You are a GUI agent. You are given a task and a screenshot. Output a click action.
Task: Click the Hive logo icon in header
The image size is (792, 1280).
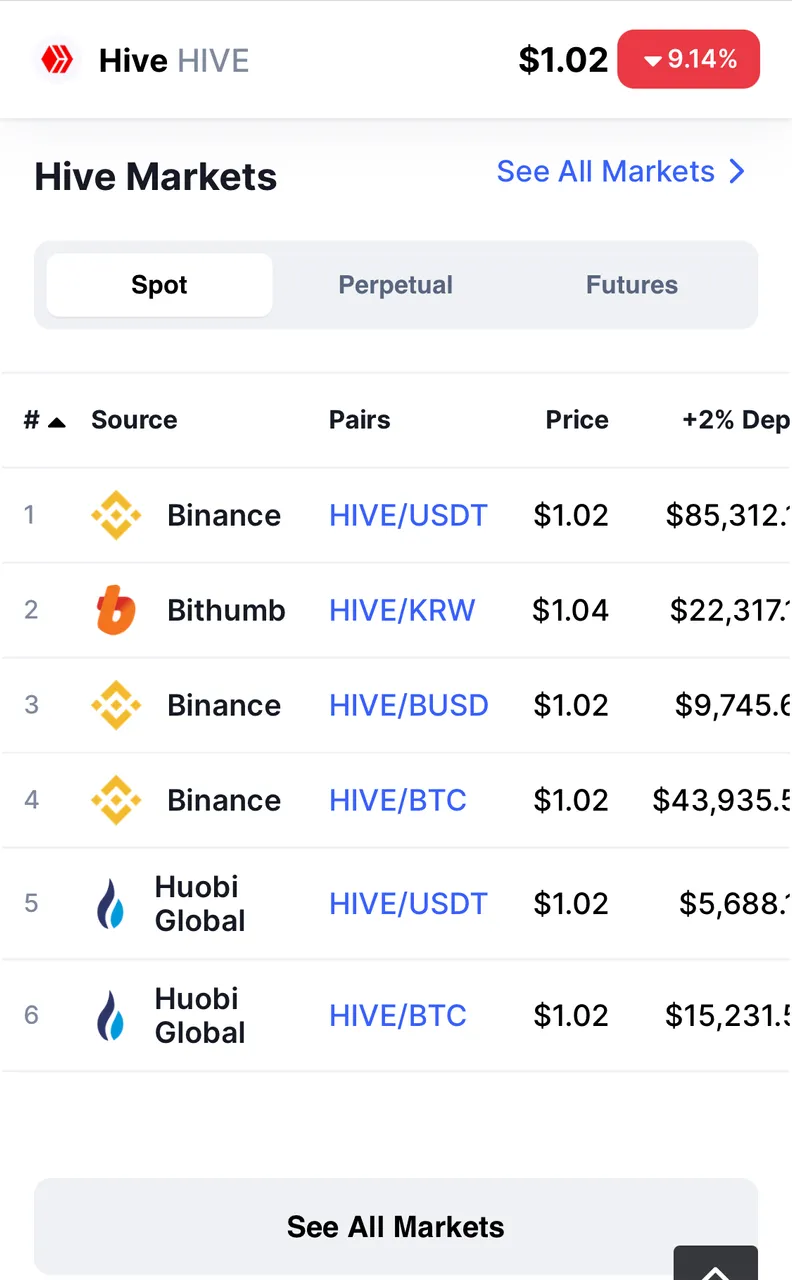[56, 60]
